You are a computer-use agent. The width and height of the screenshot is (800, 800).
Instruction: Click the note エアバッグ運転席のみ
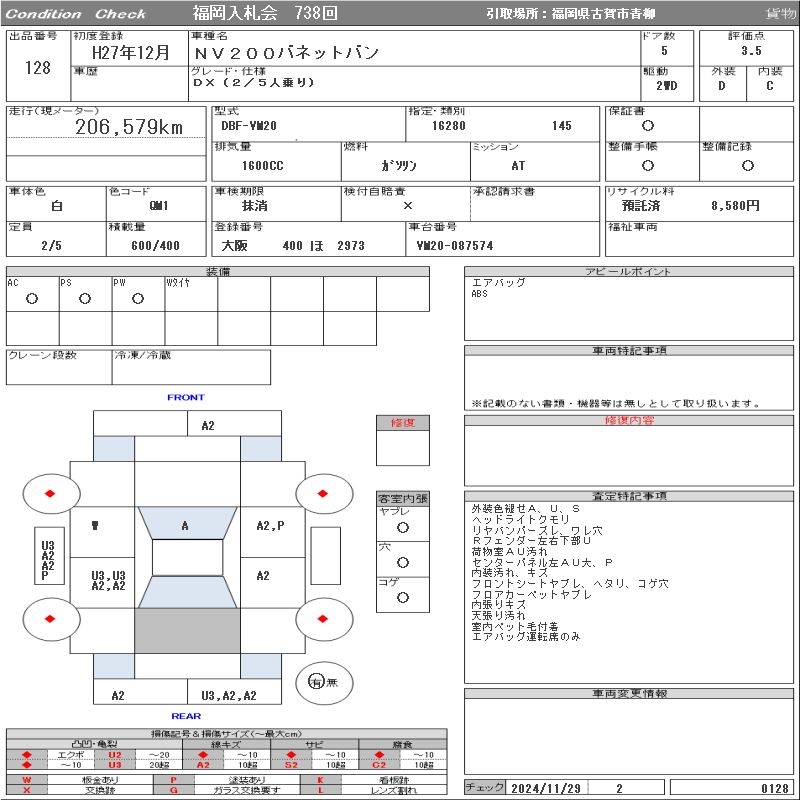click(x=526, y=636)
